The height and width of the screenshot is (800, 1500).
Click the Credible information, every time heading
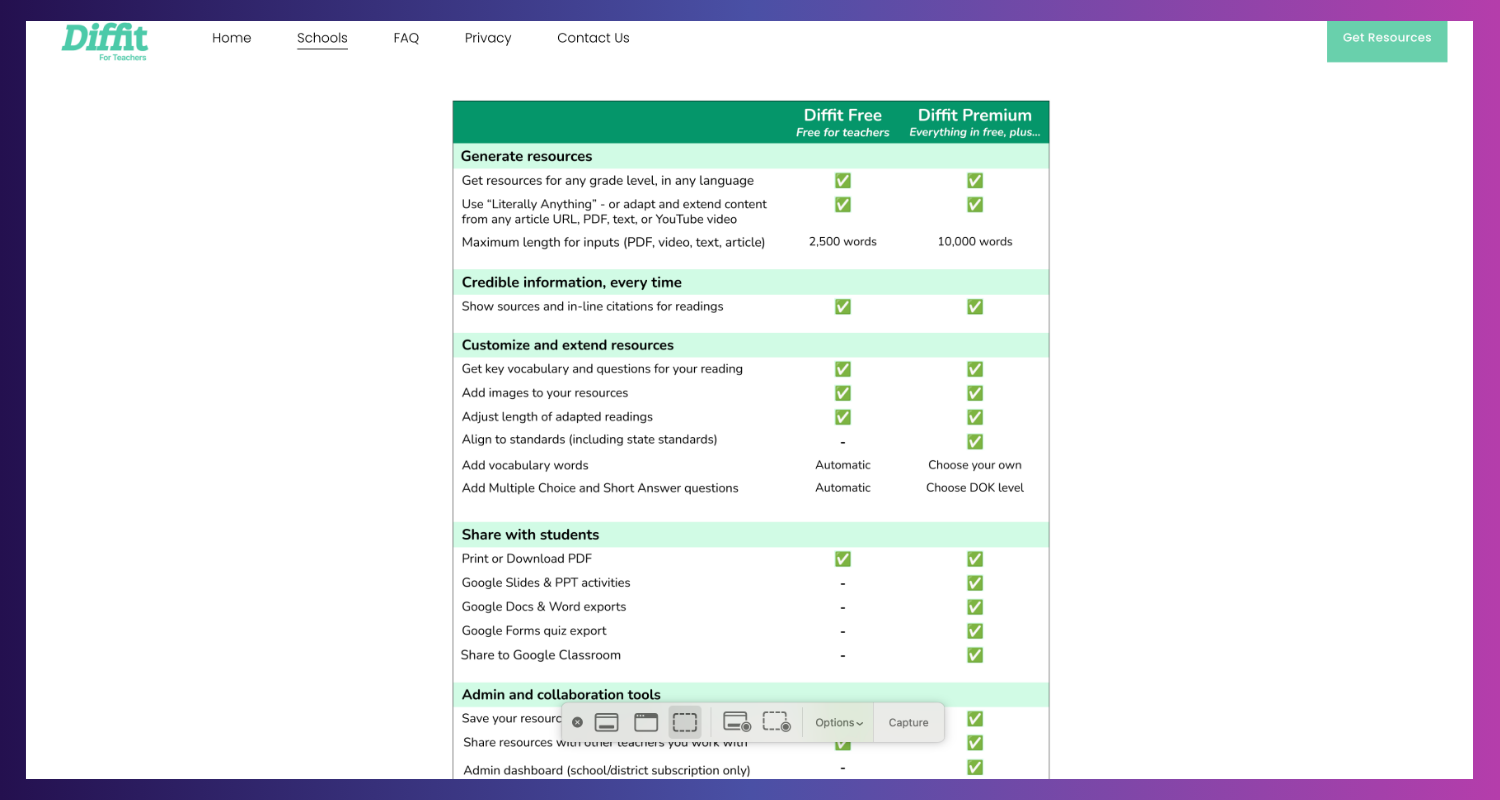[572, 282]
